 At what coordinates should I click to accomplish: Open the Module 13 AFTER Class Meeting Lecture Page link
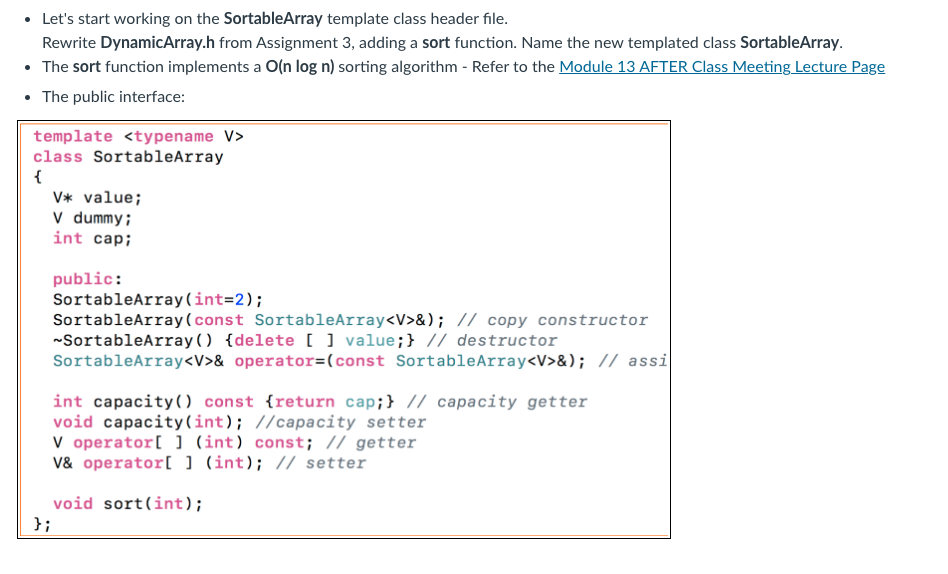point(722,67)
